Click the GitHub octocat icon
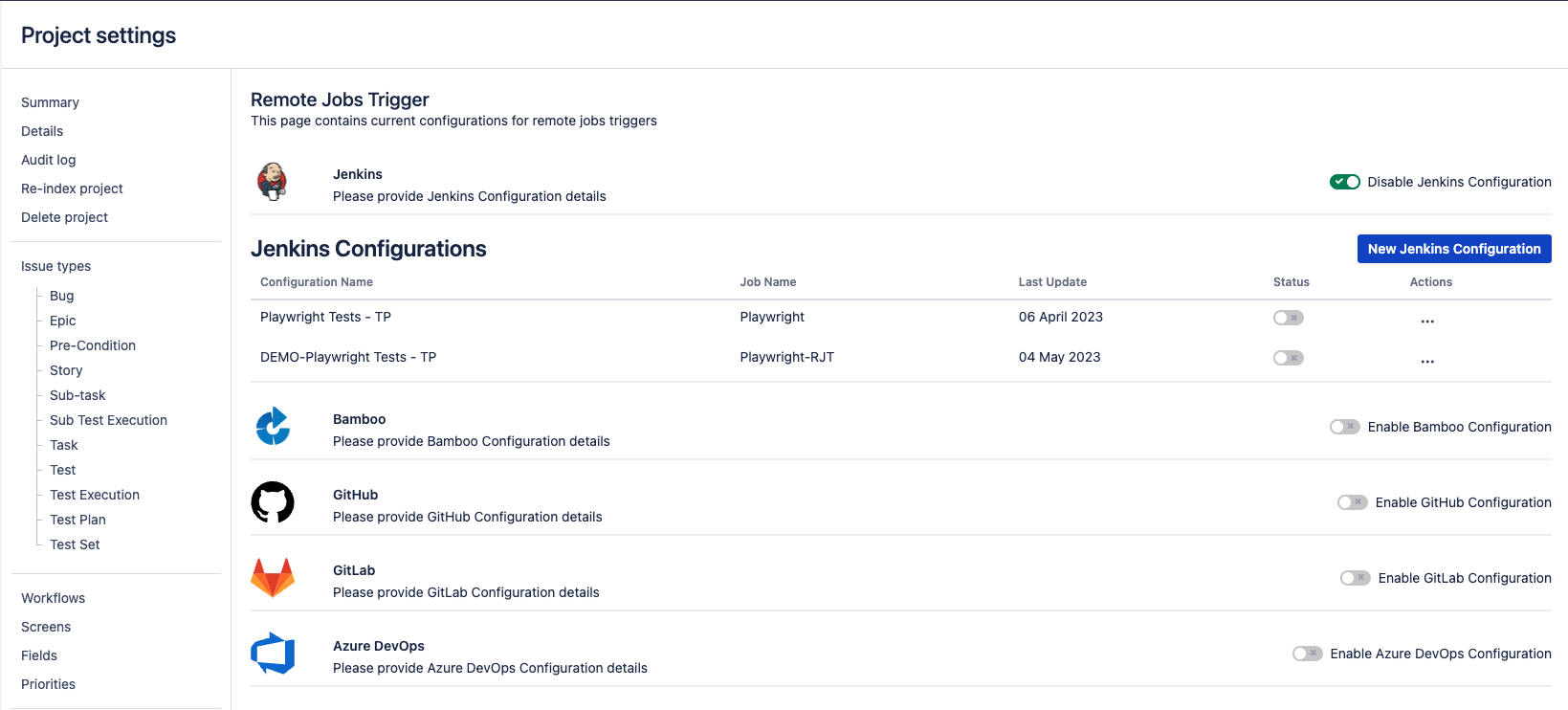The image size is (1568, 710). [x=273, y=502]
